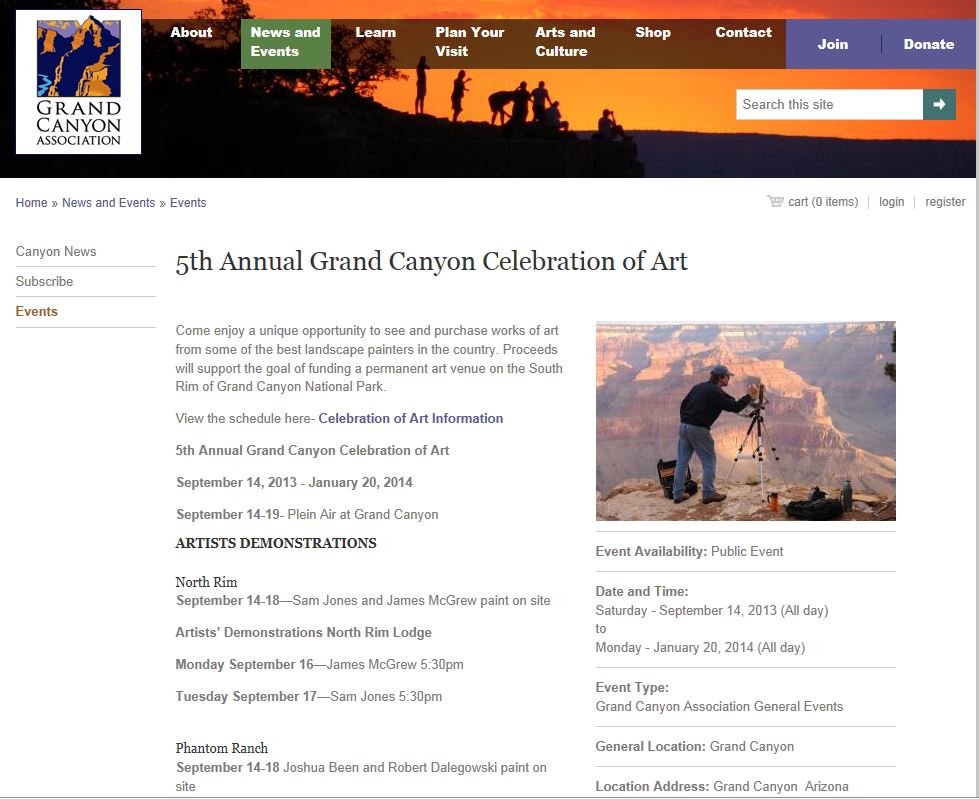Click the General Location: Grand Canyon line
The image size is (979, 799).
coord(694,747)
